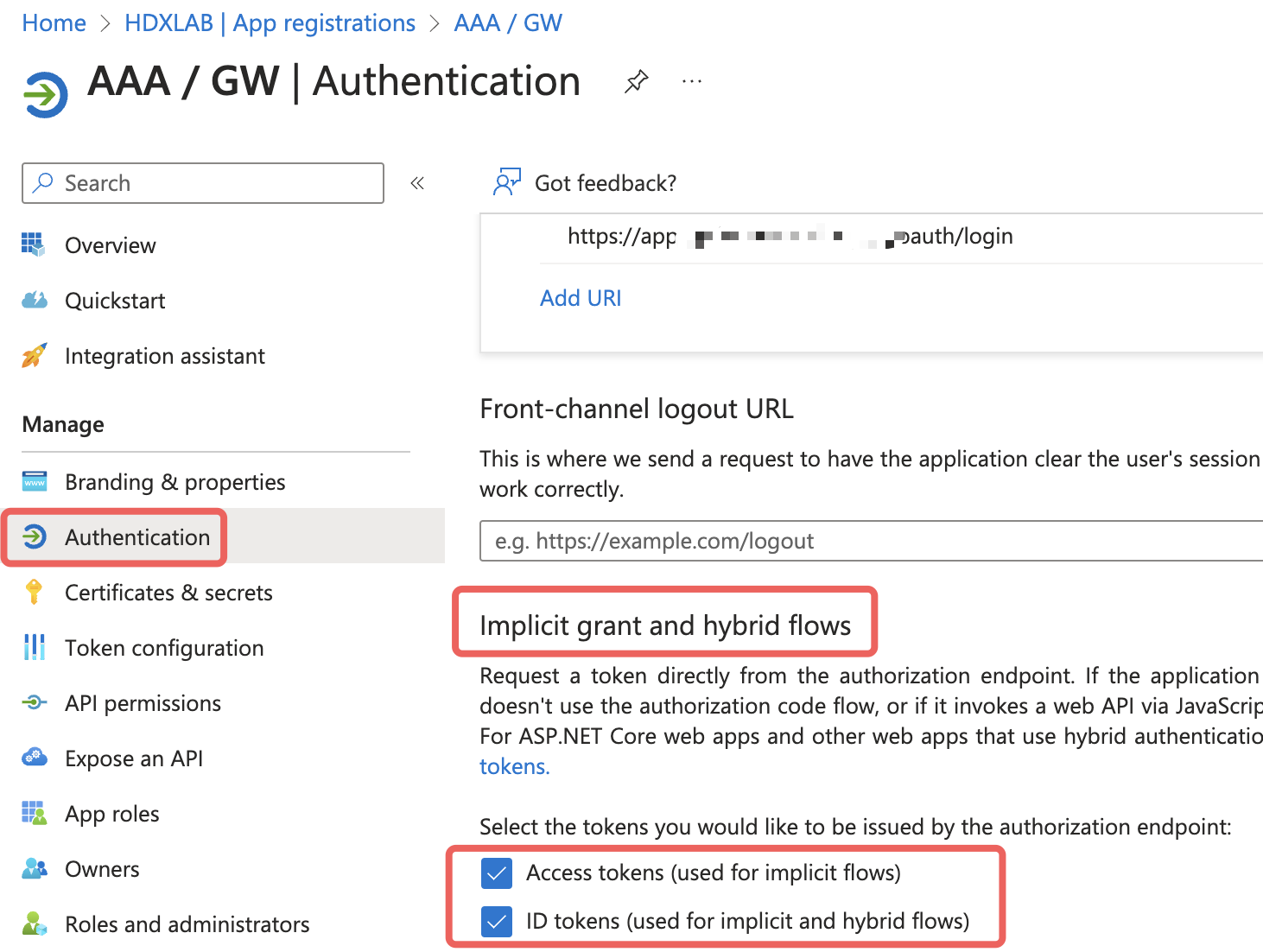Open the Expose an API icon
Viewport: 1263px width, 952px height.
35,758
